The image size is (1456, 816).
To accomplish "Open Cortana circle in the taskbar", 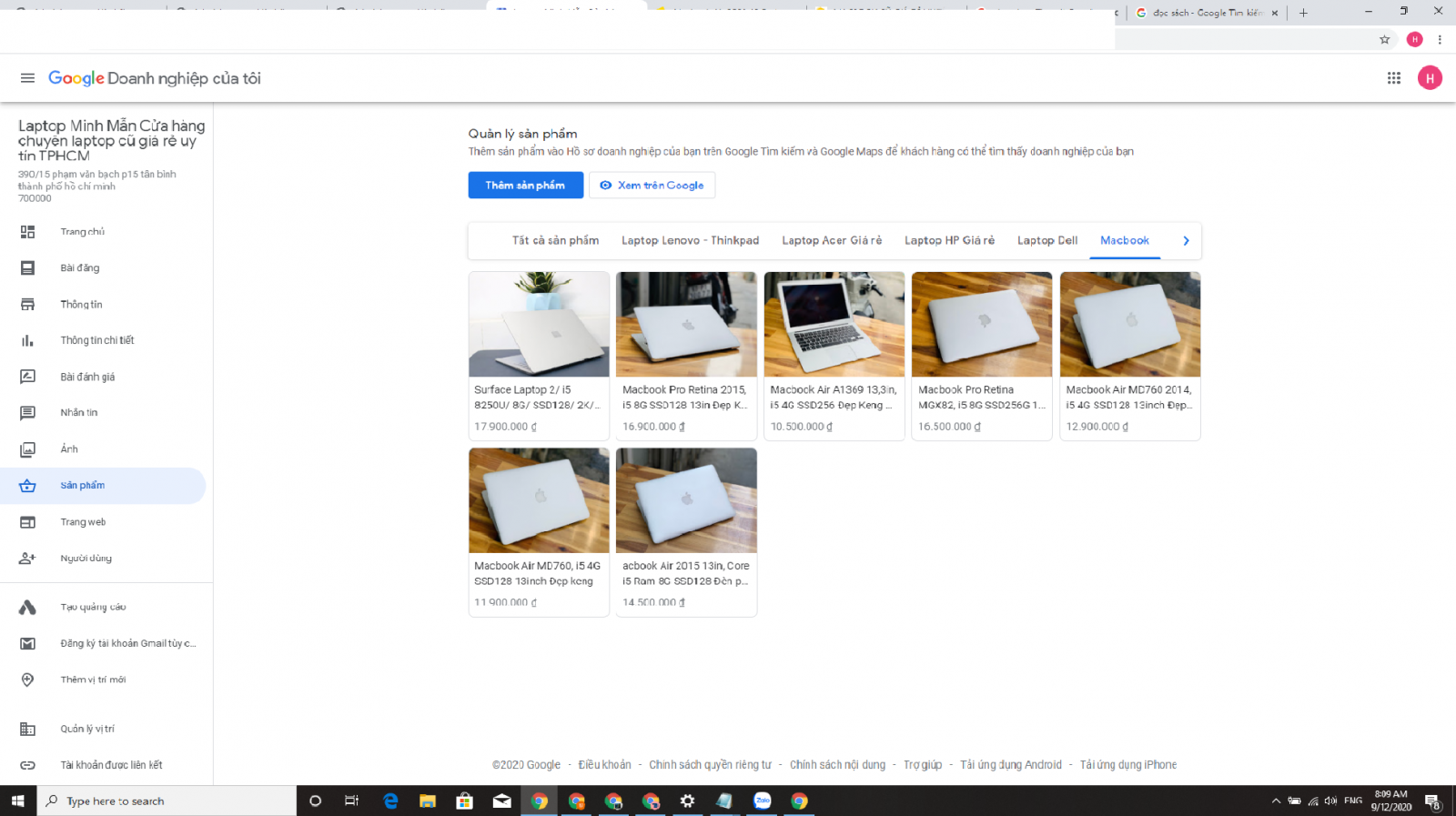I will pos(315,801).
